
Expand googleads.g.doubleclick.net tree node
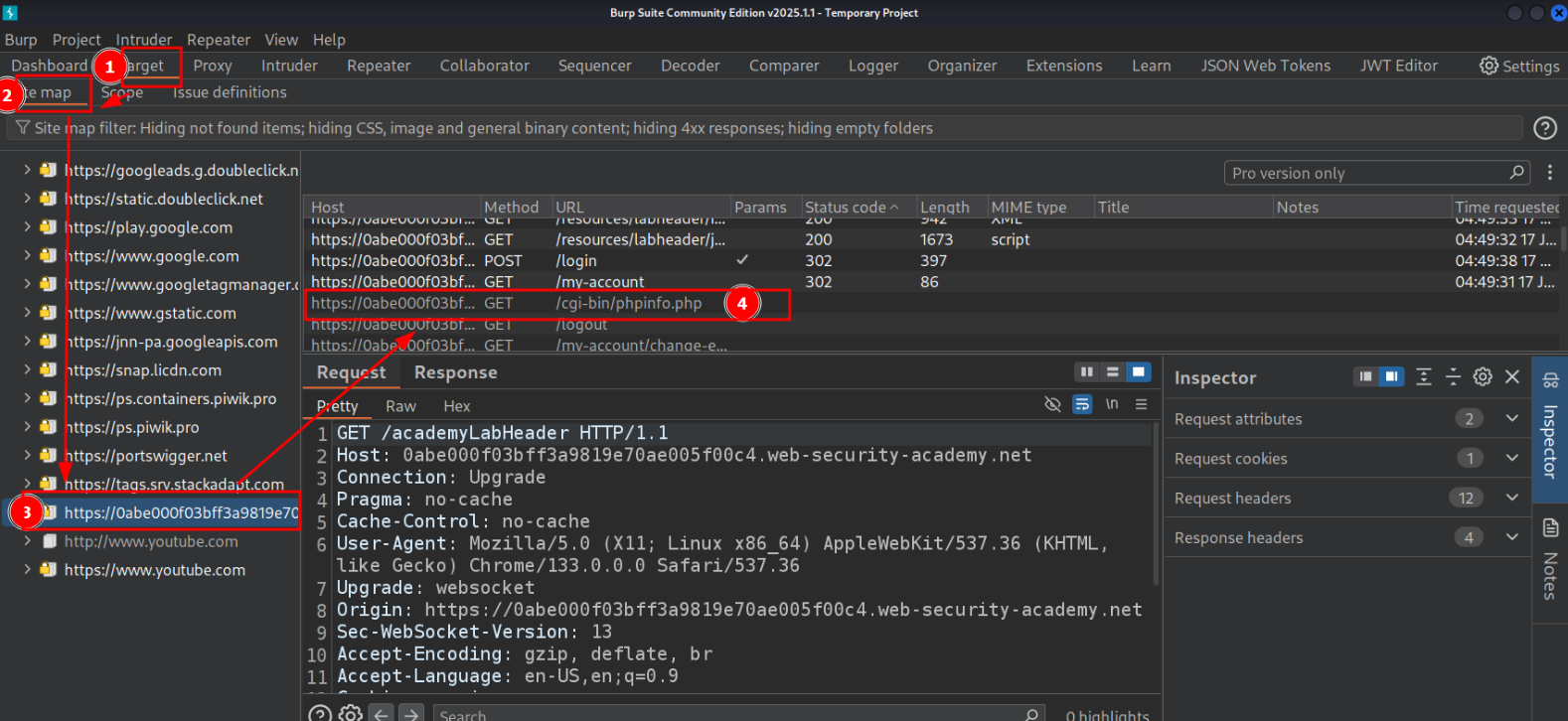click(x=27, y=170)
